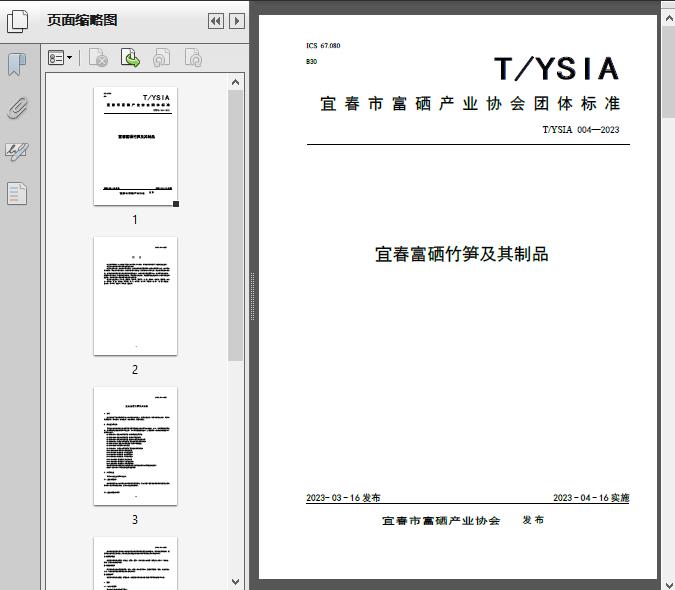Click the ICS 67.080 text

pyautogui.click(x=323, y=46)
